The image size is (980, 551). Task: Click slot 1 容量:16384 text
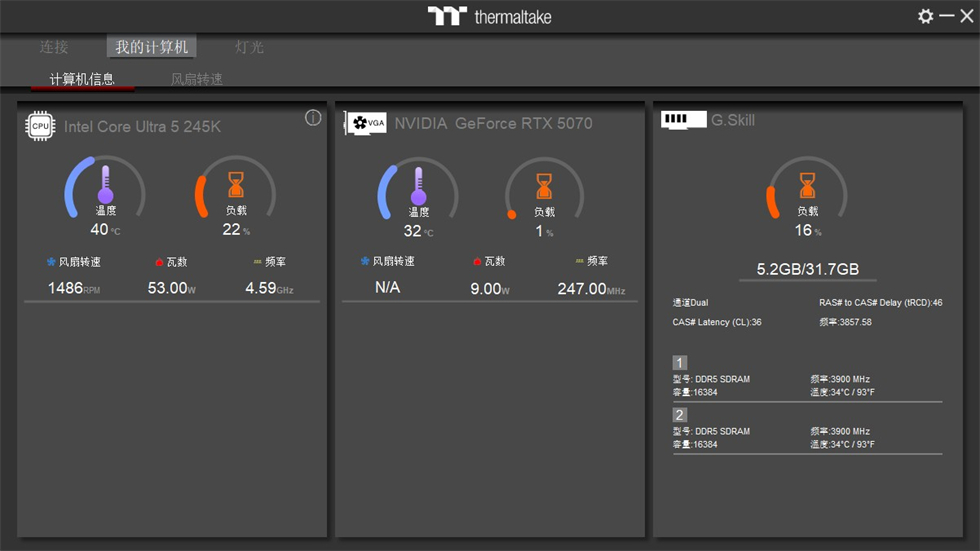click(x=695, y=392)
